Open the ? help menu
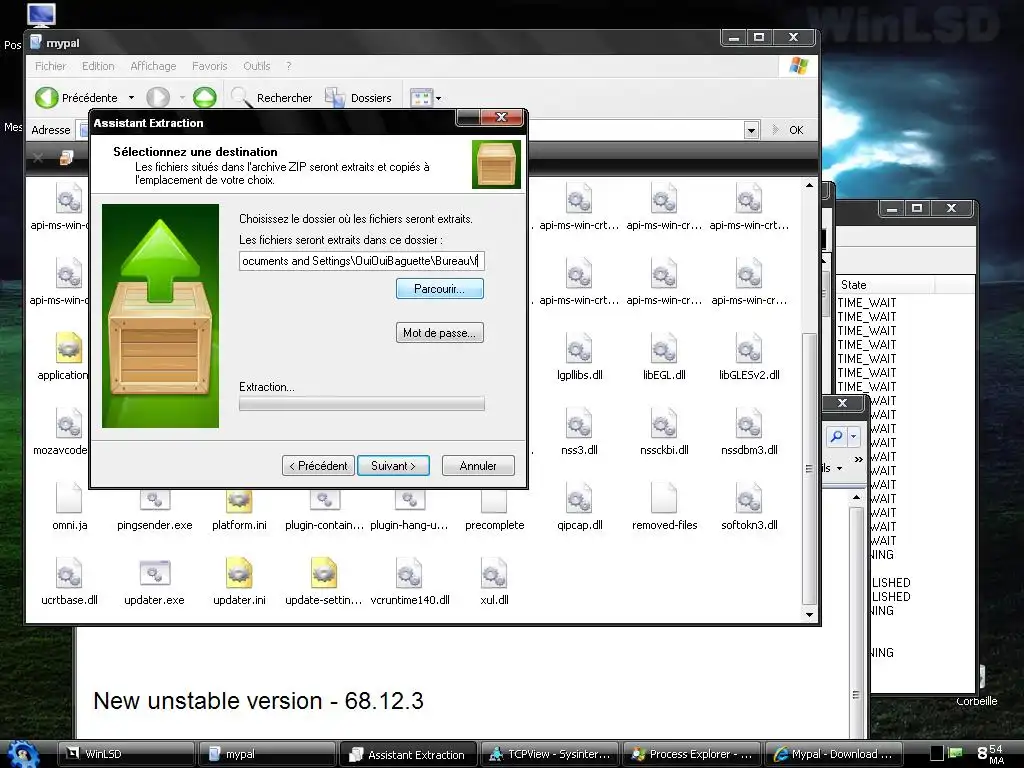This screenshot has height=768, width=1024. tap(289, 66)
